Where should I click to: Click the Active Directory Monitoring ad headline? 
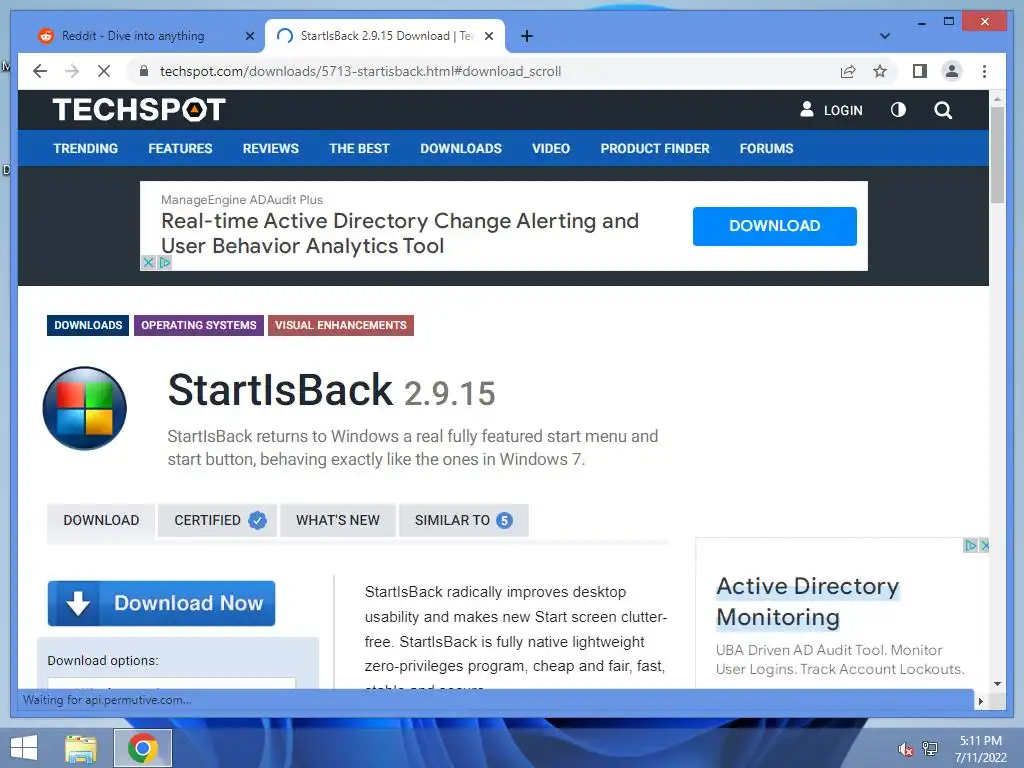(807, 601)
